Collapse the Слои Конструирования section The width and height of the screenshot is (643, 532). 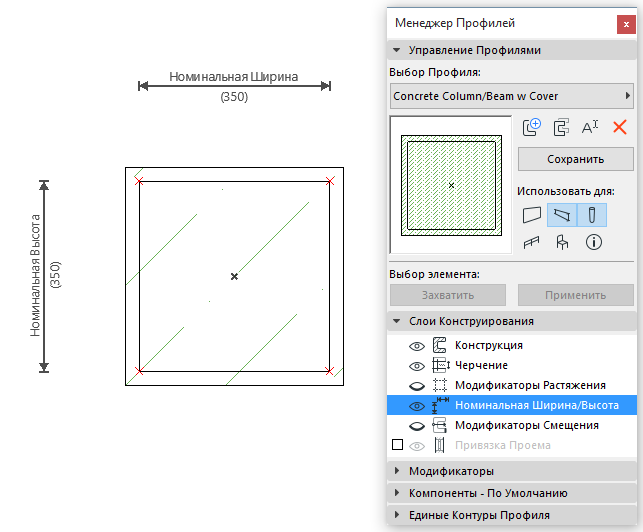click(397, 321)
